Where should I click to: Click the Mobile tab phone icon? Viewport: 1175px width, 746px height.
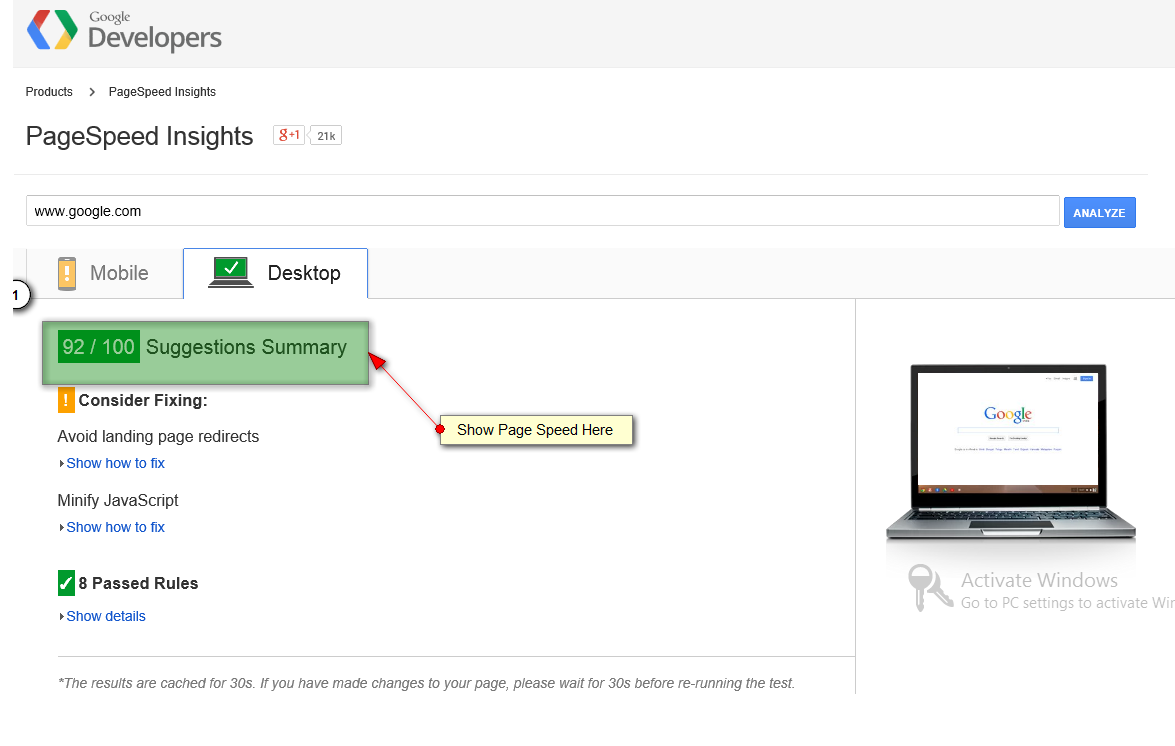pos(67,273)
